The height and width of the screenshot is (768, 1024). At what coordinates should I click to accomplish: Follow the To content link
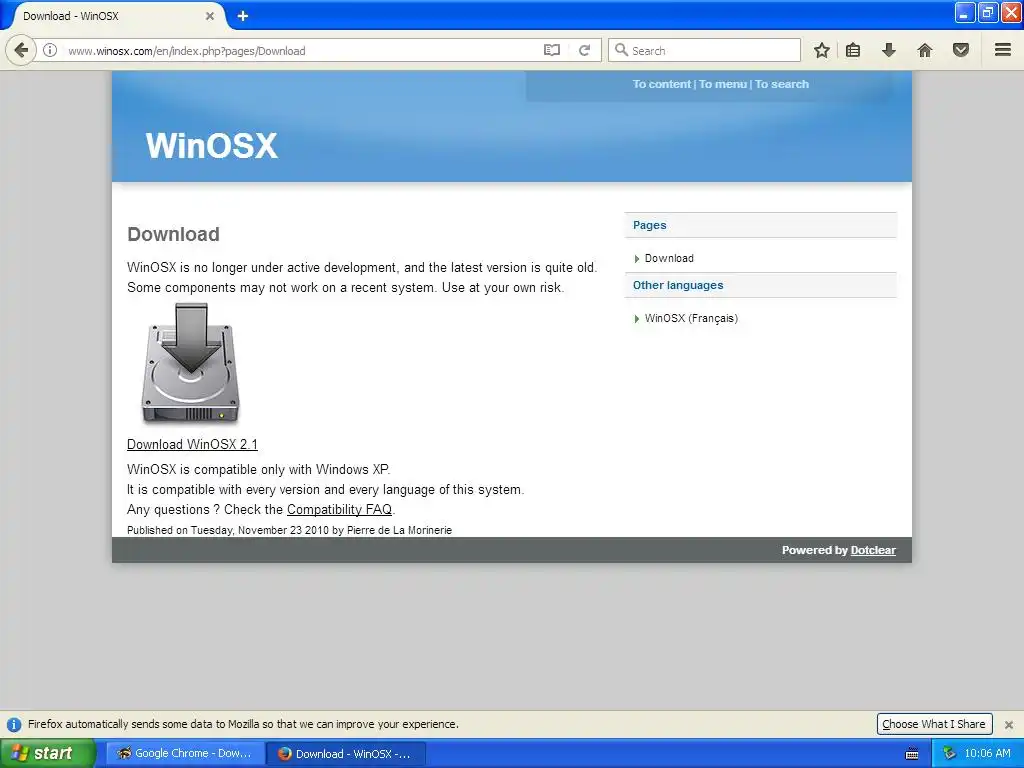click(x=661, y=84)
